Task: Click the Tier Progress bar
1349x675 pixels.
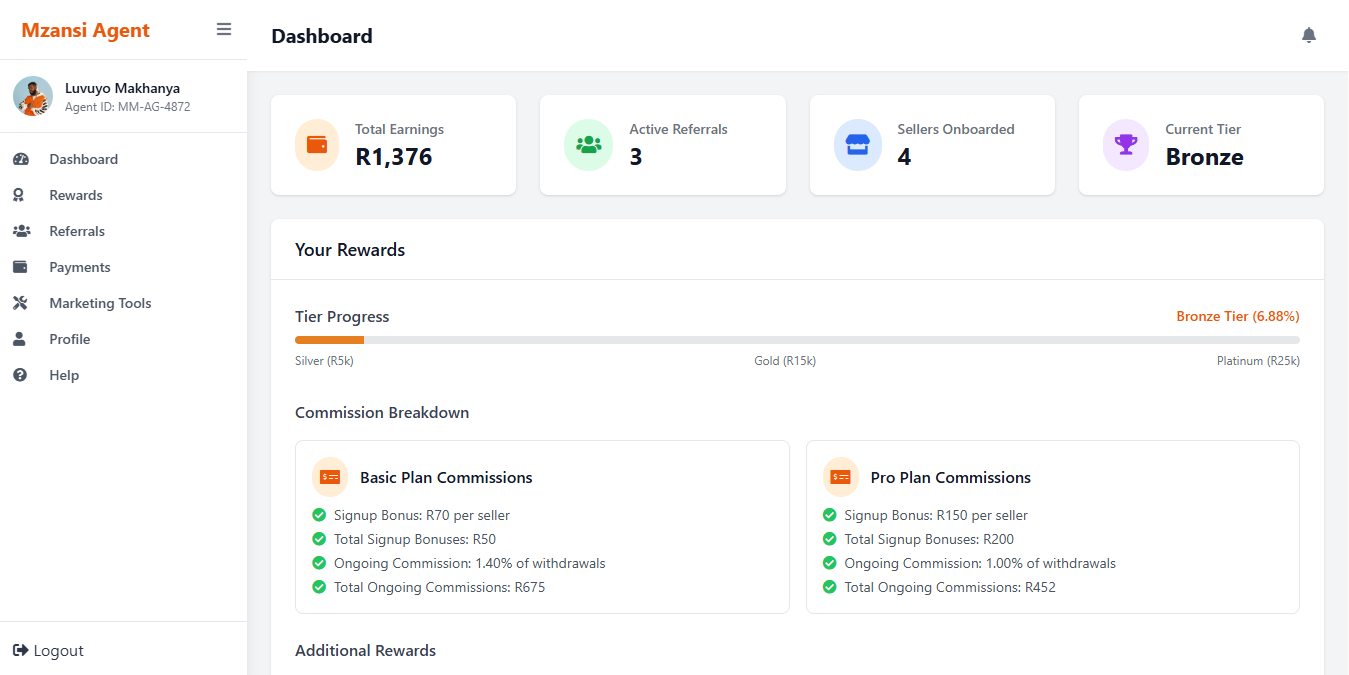Action: tap(796, 340)
